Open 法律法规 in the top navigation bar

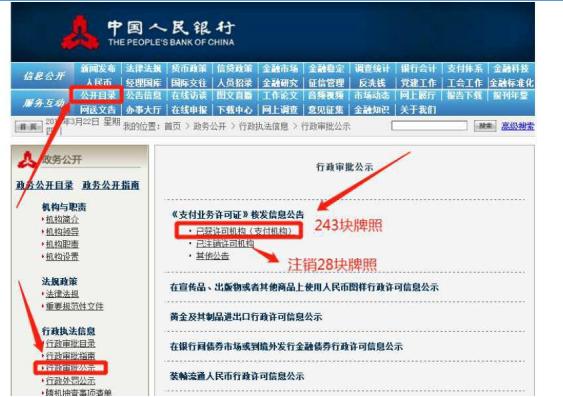(144, 69)
